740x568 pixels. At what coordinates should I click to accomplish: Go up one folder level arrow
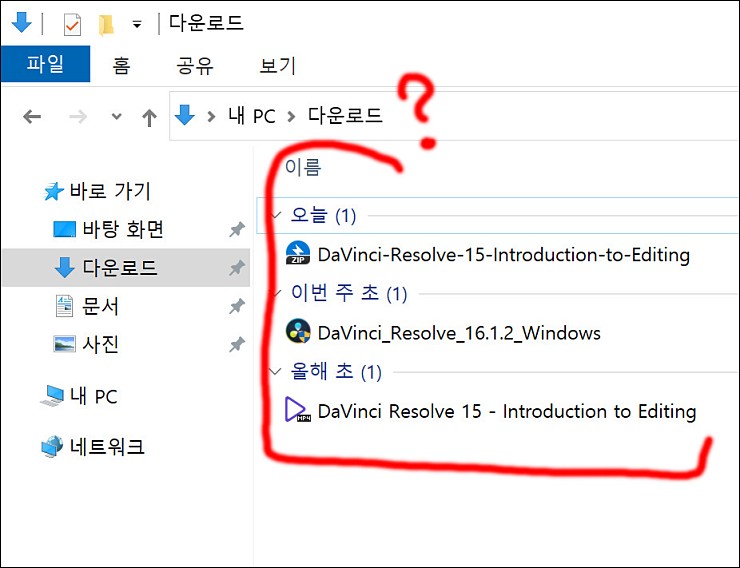coord(150,117)
